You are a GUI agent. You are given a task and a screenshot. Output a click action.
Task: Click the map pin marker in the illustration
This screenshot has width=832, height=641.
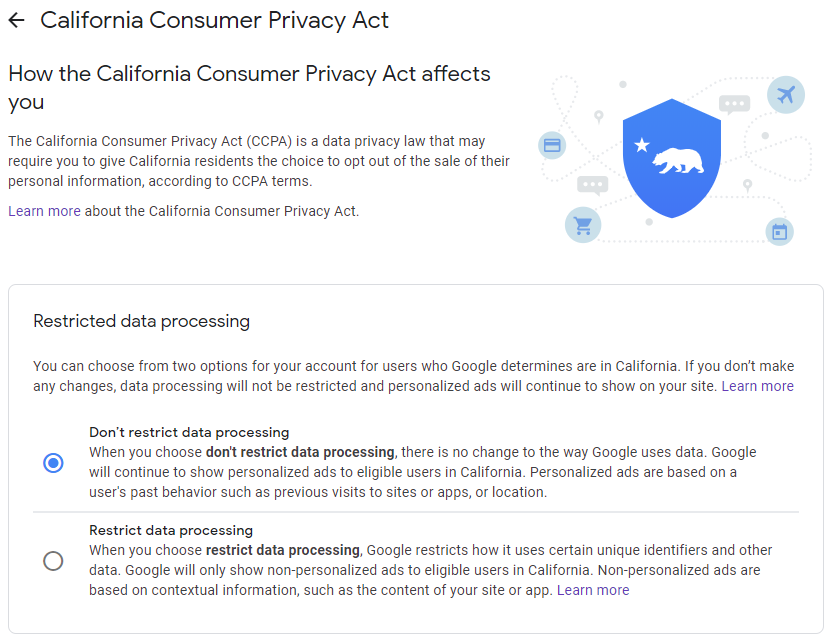599,116
